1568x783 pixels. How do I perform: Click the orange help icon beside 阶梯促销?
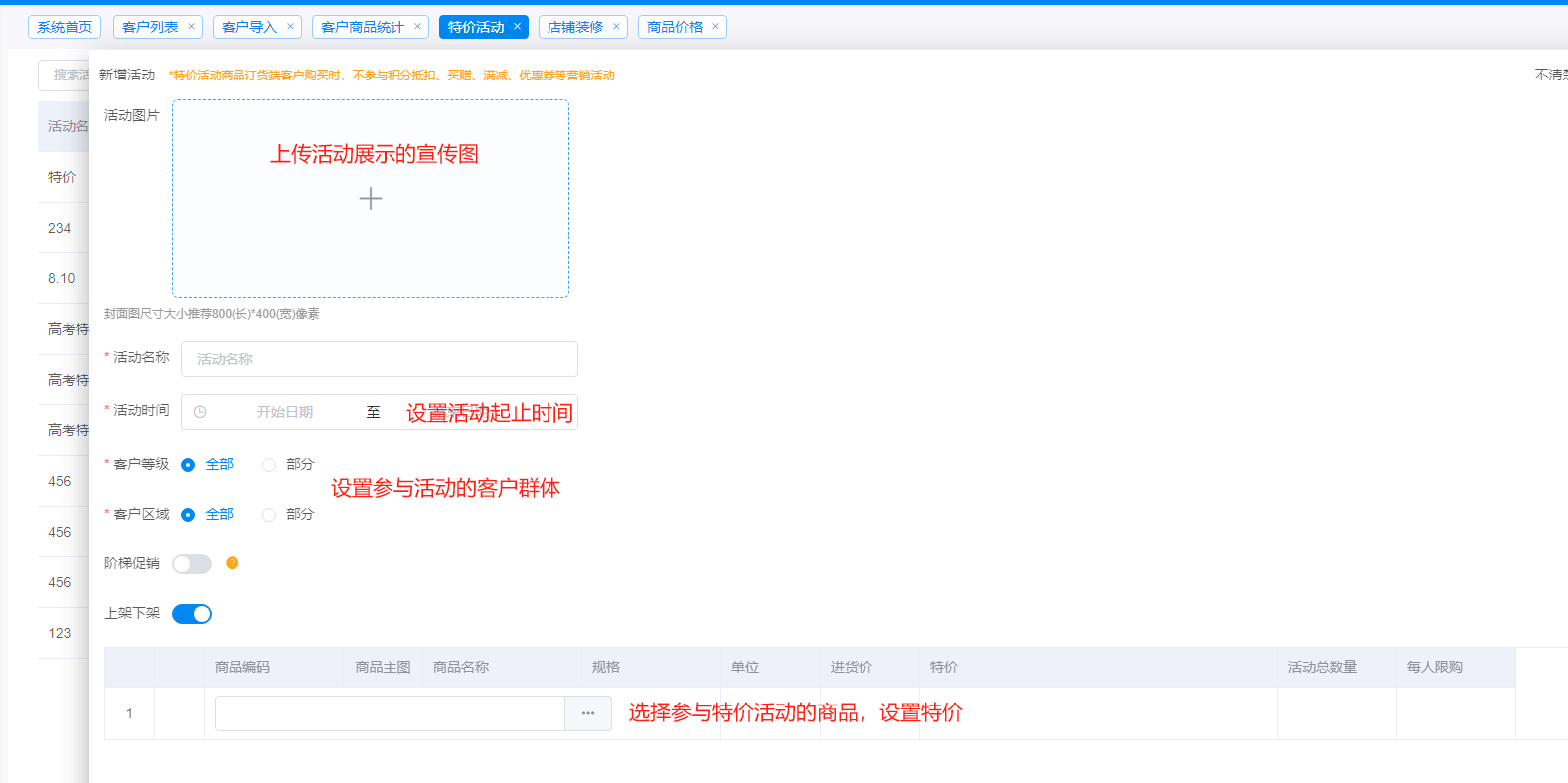tap(232, 563)
